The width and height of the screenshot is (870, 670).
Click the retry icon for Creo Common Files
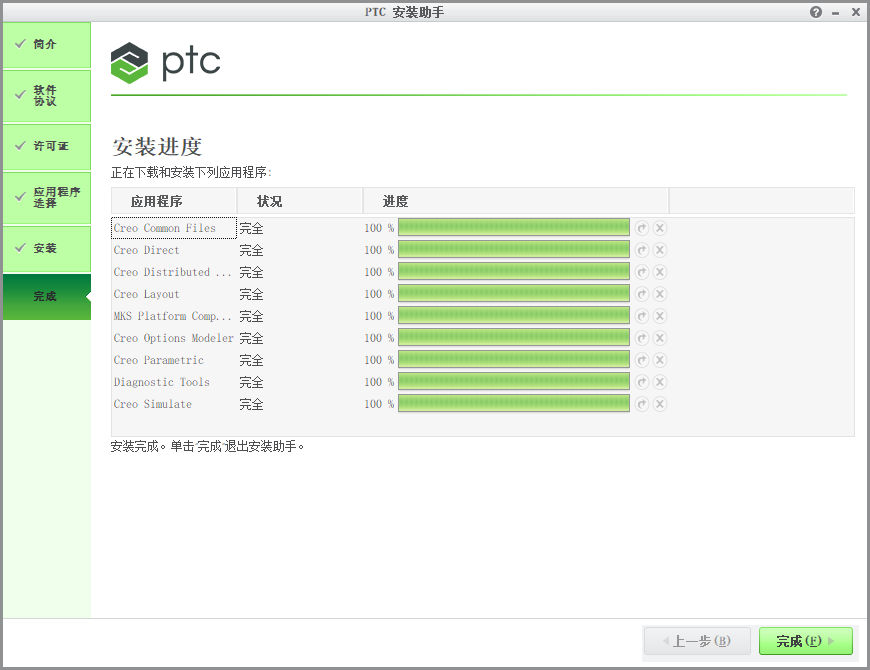(642, 228)
